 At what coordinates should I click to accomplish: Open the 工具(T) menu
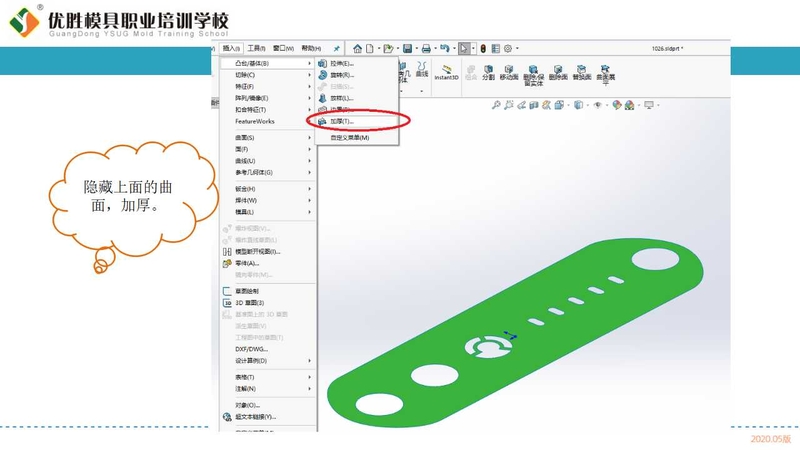(x=256, y=48)
